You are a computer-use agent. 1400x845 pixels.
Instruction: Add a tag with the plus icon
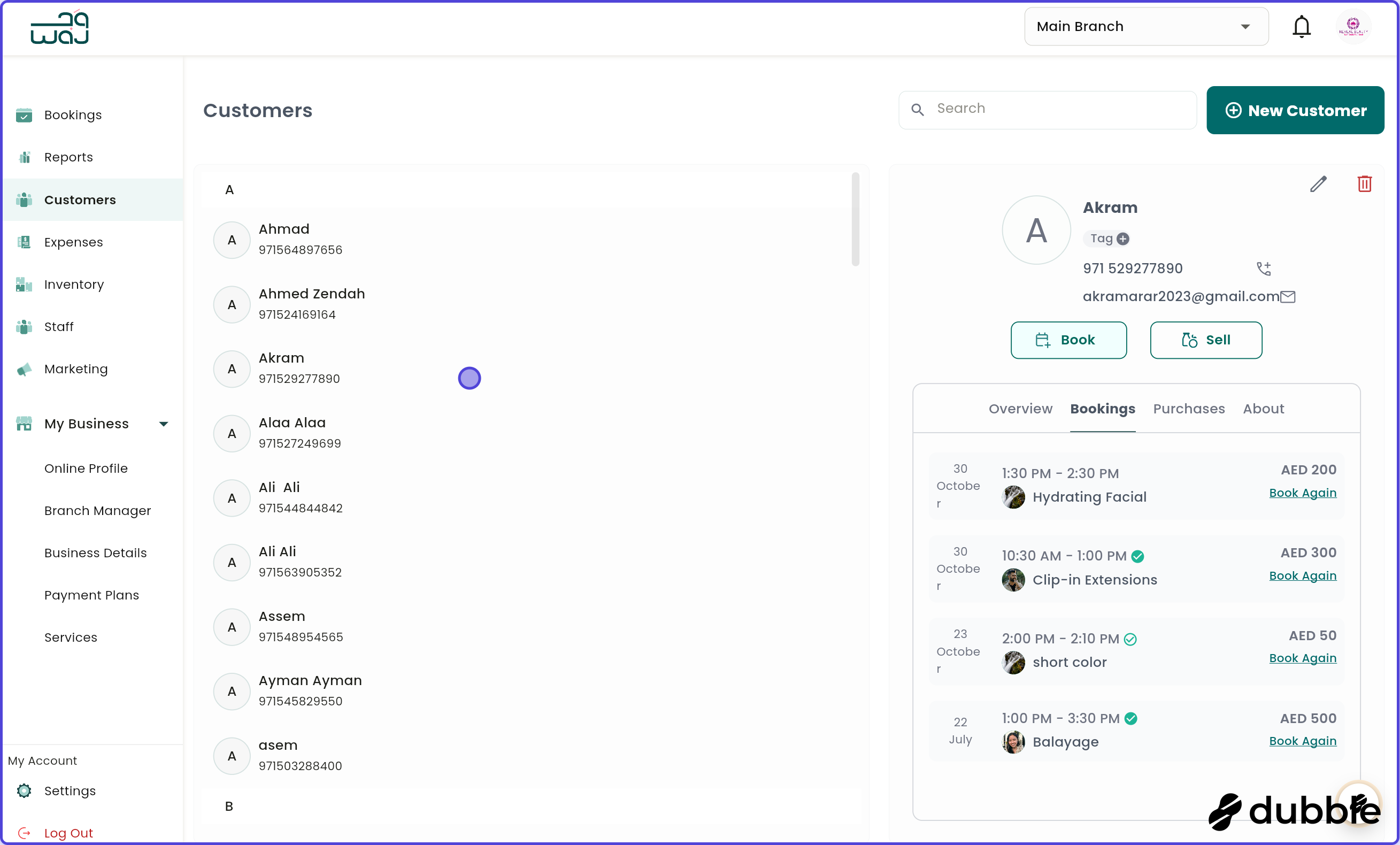(1124, 239)
